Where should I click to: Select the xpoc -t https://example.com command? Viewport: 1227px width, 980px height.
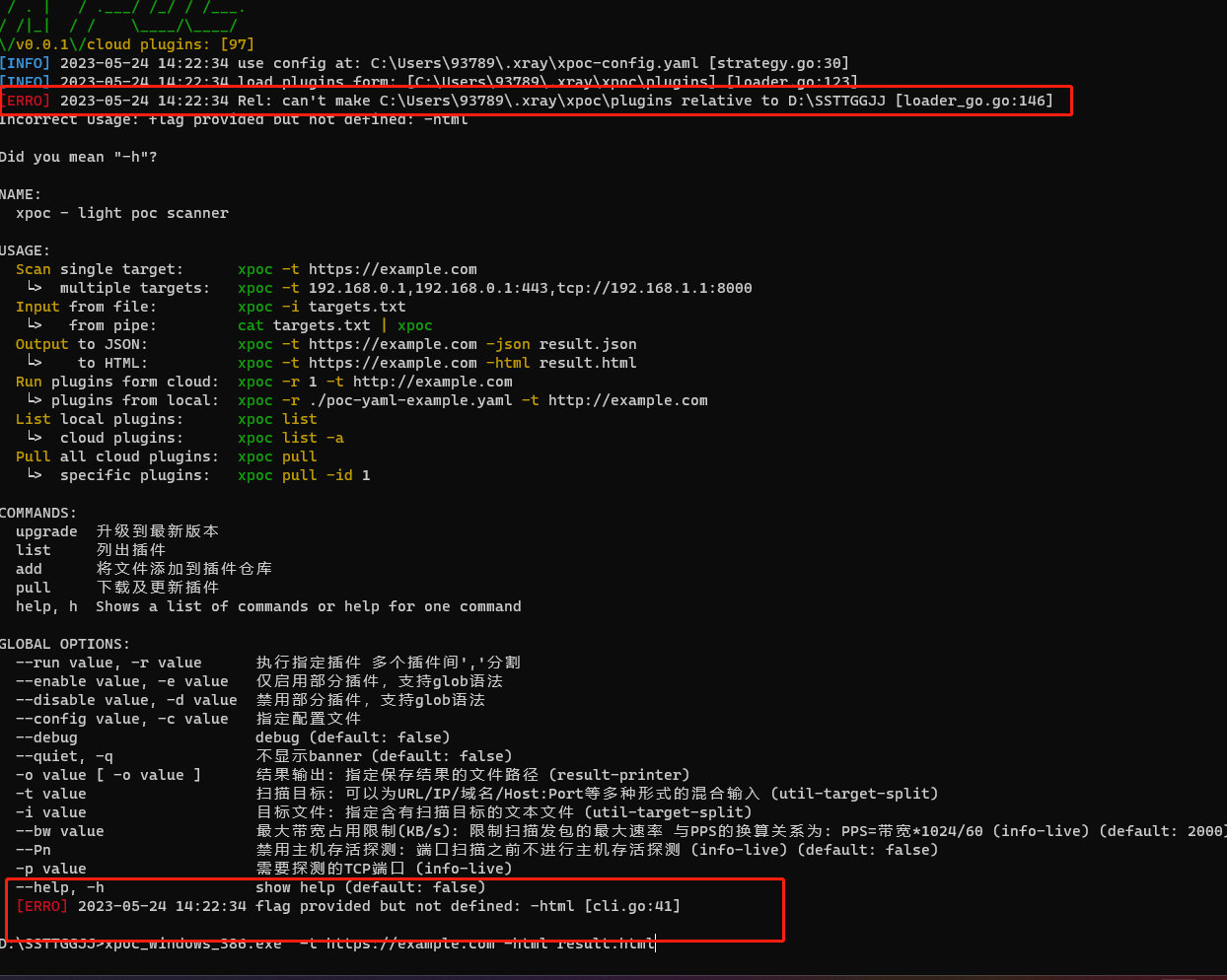coord(356,268)
